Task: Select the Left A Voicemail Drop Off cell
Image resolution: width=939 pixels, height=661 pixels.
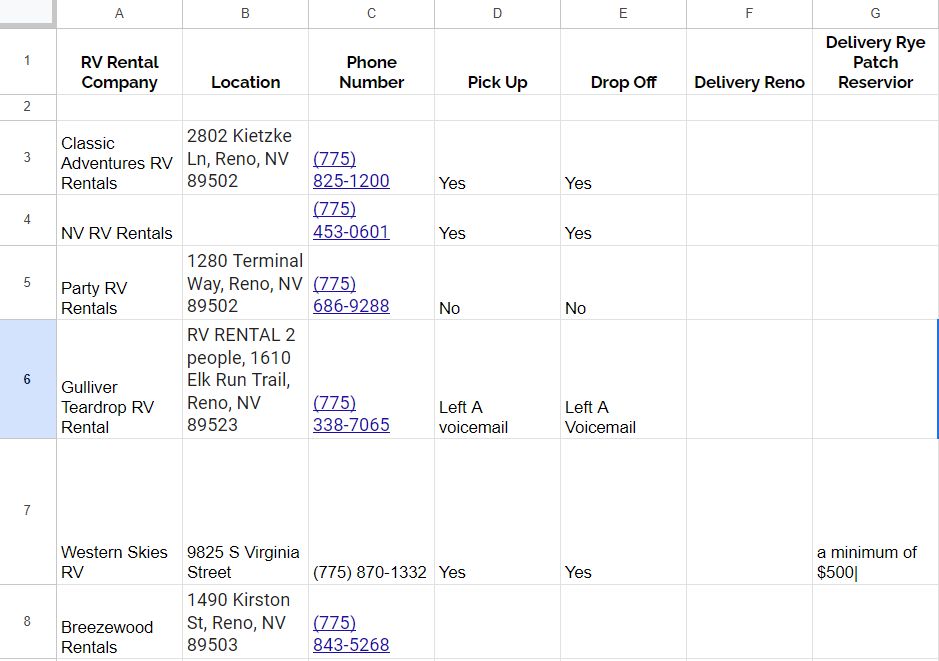Action: [x=623, y=379]
